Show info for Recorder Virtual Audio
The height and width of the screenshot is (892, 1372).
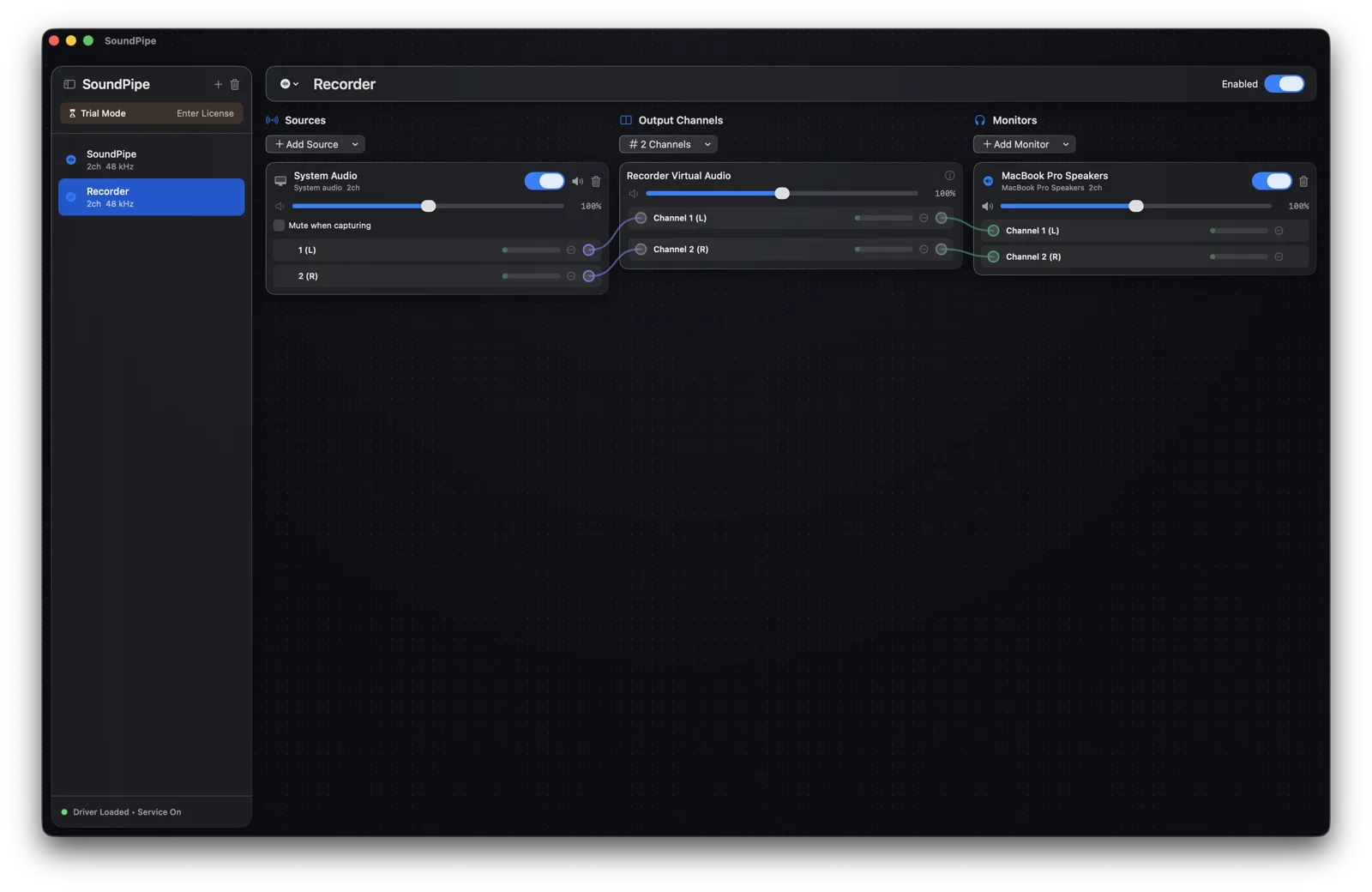(949, 176)
